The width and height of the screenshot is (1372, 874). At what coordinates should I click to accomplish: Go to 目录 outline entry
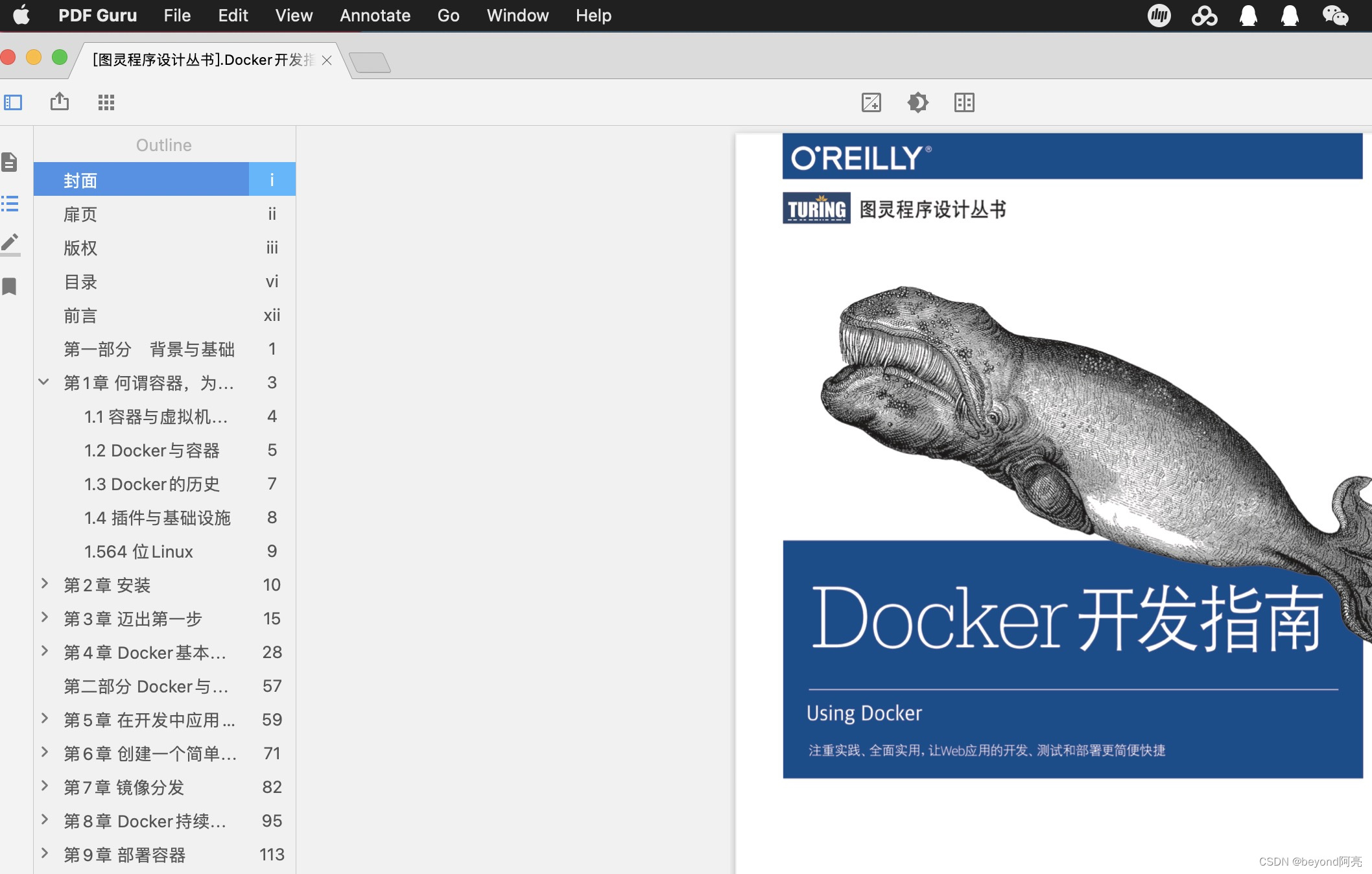click(x=80, y=282)
